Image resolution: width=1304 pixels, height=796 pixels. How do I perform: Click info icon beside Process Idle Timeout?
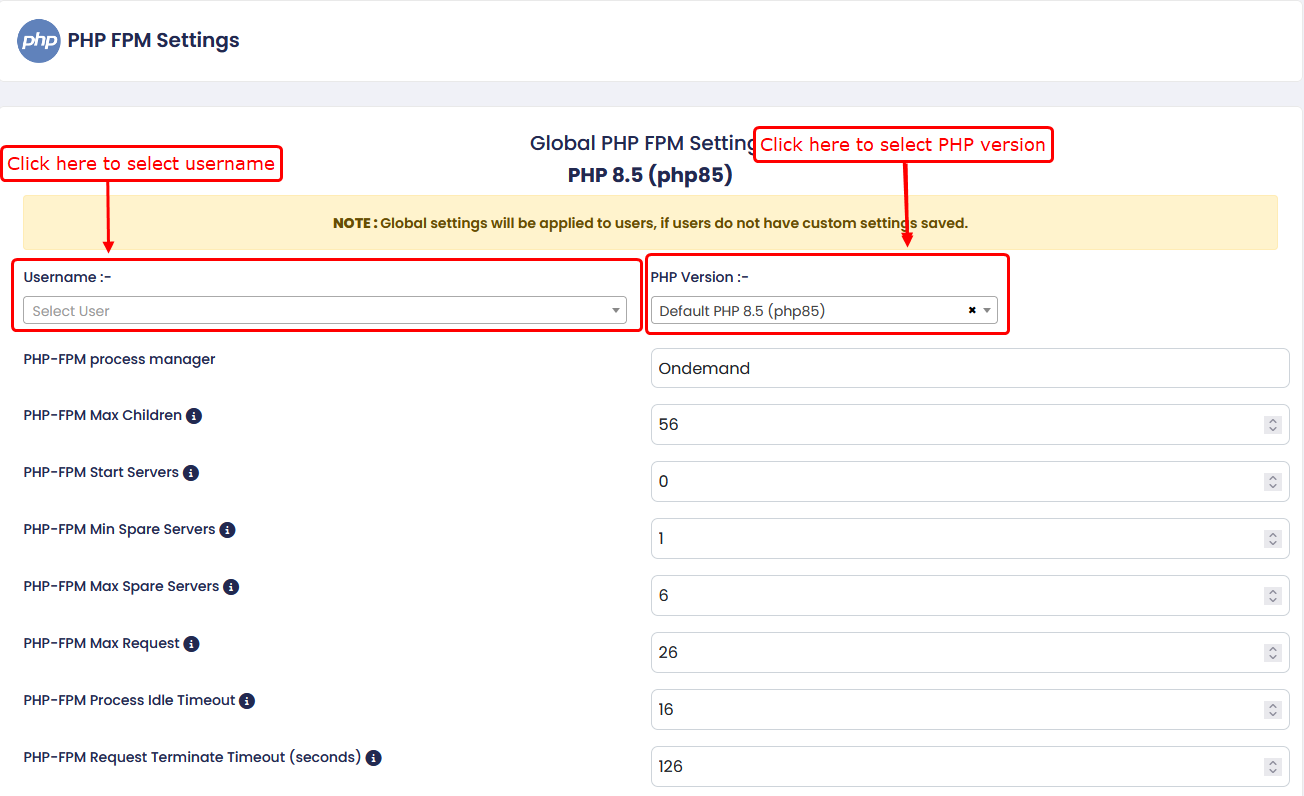point(247,701)
